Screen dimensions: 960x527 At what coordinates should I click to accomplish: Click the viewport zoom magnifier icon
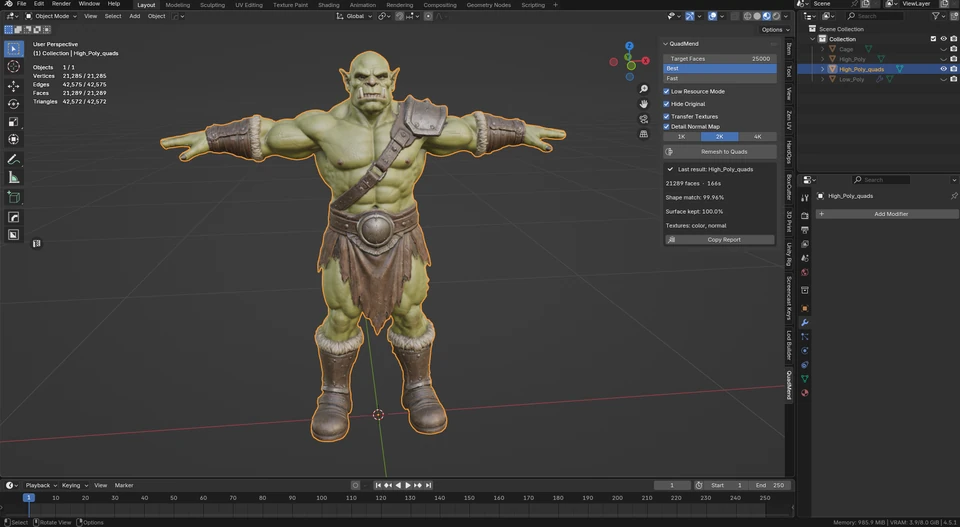point(643,89)
